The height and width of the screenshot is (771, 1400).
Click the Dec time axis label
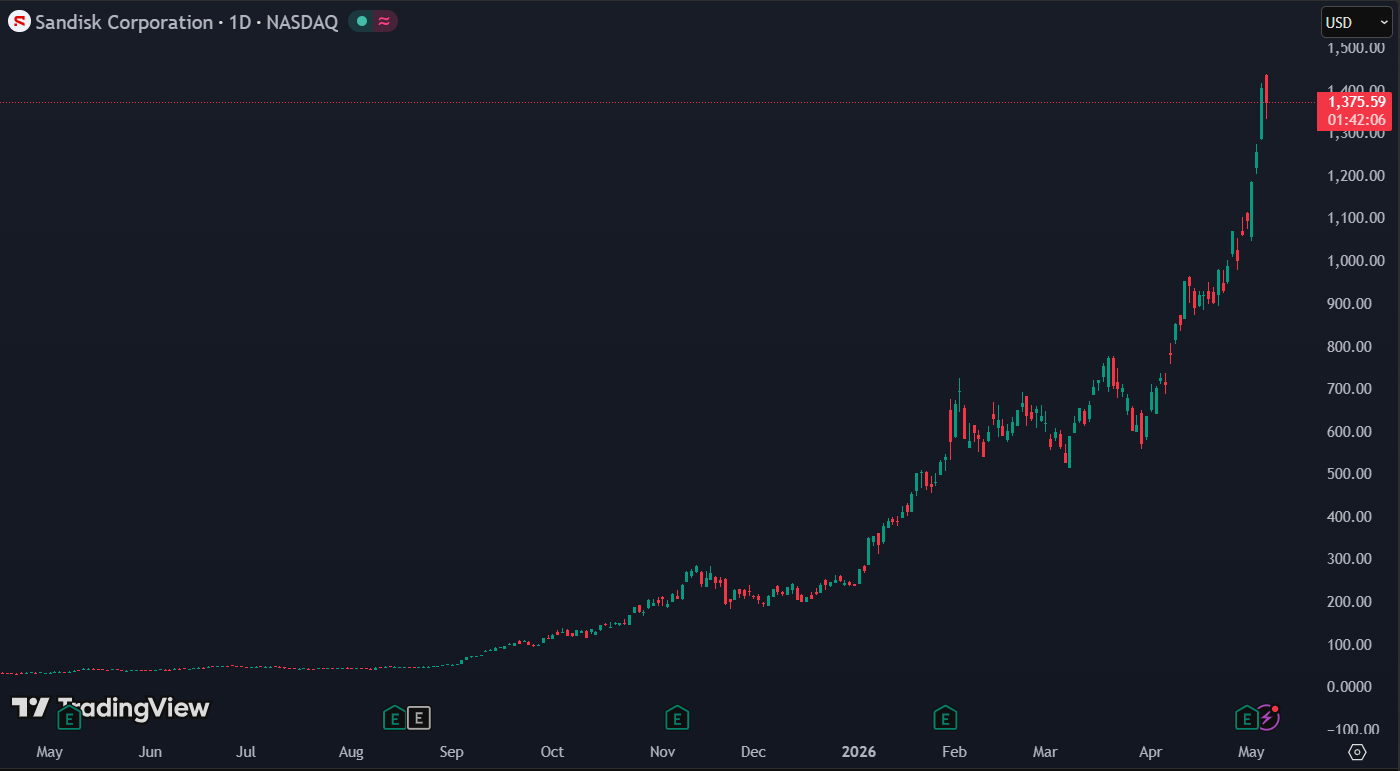(x=753, y=752)
